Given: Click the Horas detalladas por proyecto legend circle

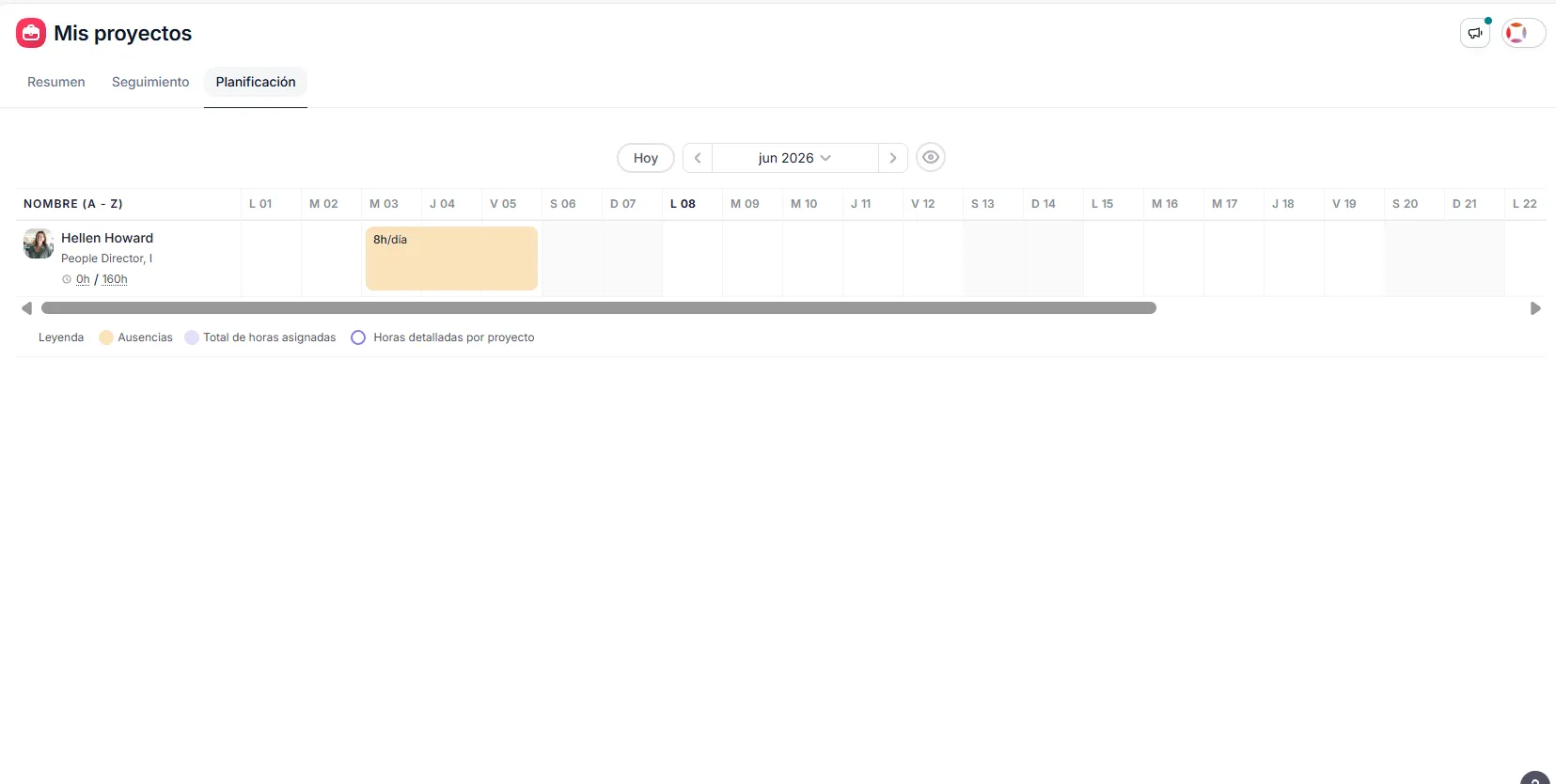Looking at the screenshot, I should pyautogui.click(x=358, y=337).
